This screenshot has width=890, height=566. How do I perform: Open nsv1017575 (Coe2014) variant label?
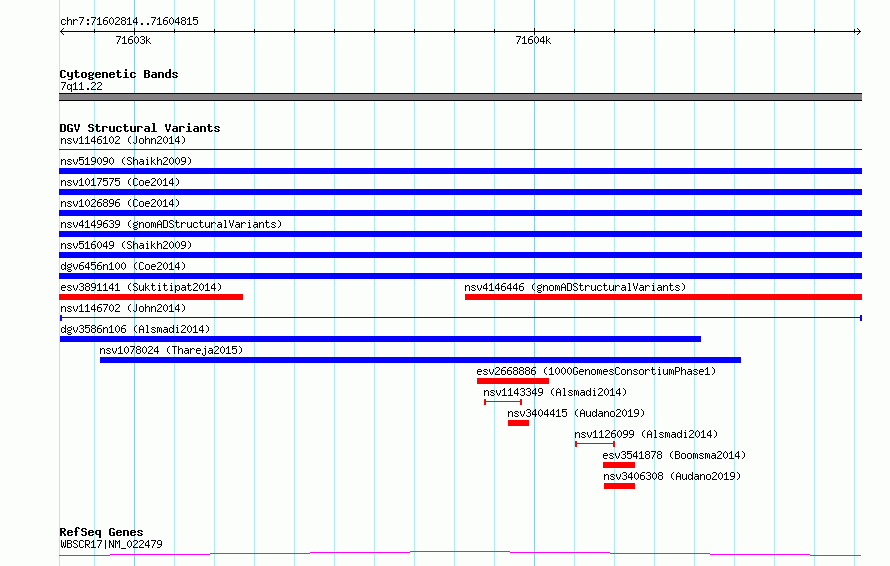[120, 182]
